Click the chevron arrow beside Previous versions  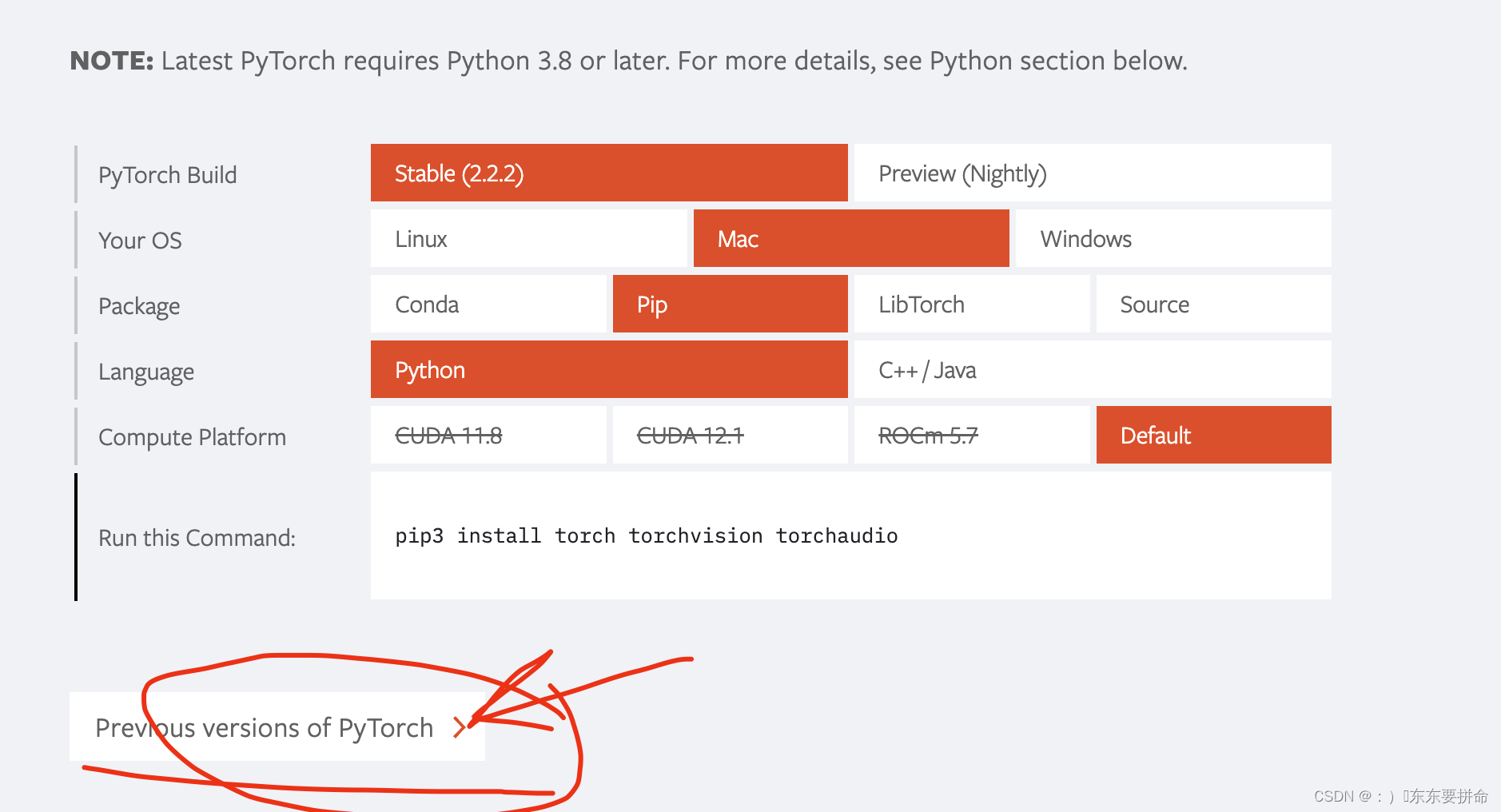coord(459,727)
